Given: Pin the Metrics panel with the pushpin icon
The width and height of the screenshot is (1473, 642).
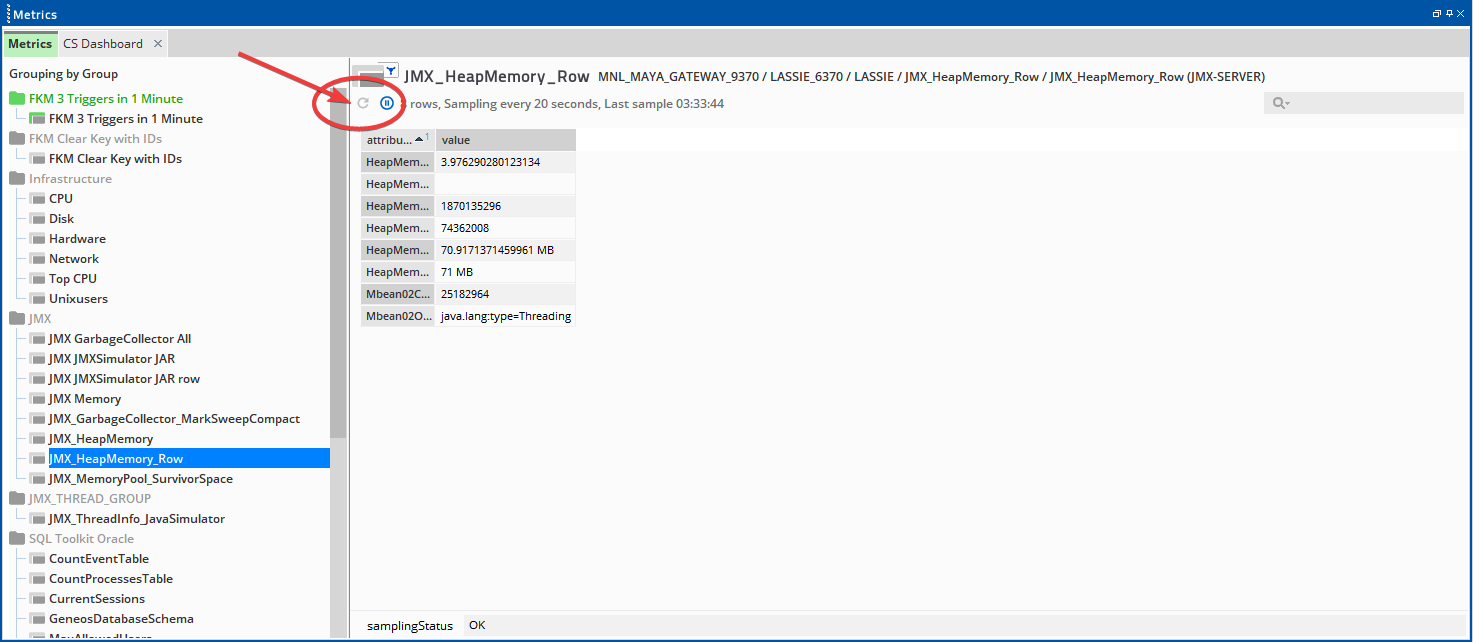Looking at the screenshot, I should point(1450,14).
